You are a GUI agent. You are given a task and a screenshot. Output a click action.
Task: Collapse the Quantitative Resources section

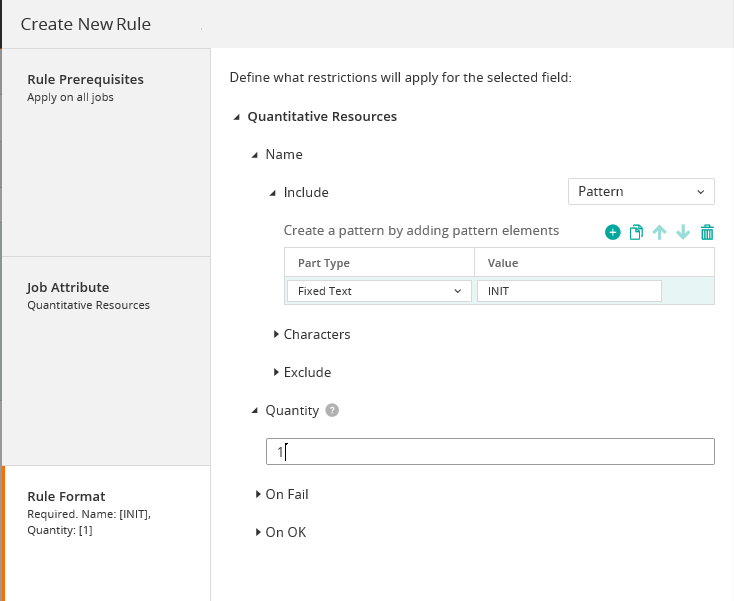pos(237,117)
